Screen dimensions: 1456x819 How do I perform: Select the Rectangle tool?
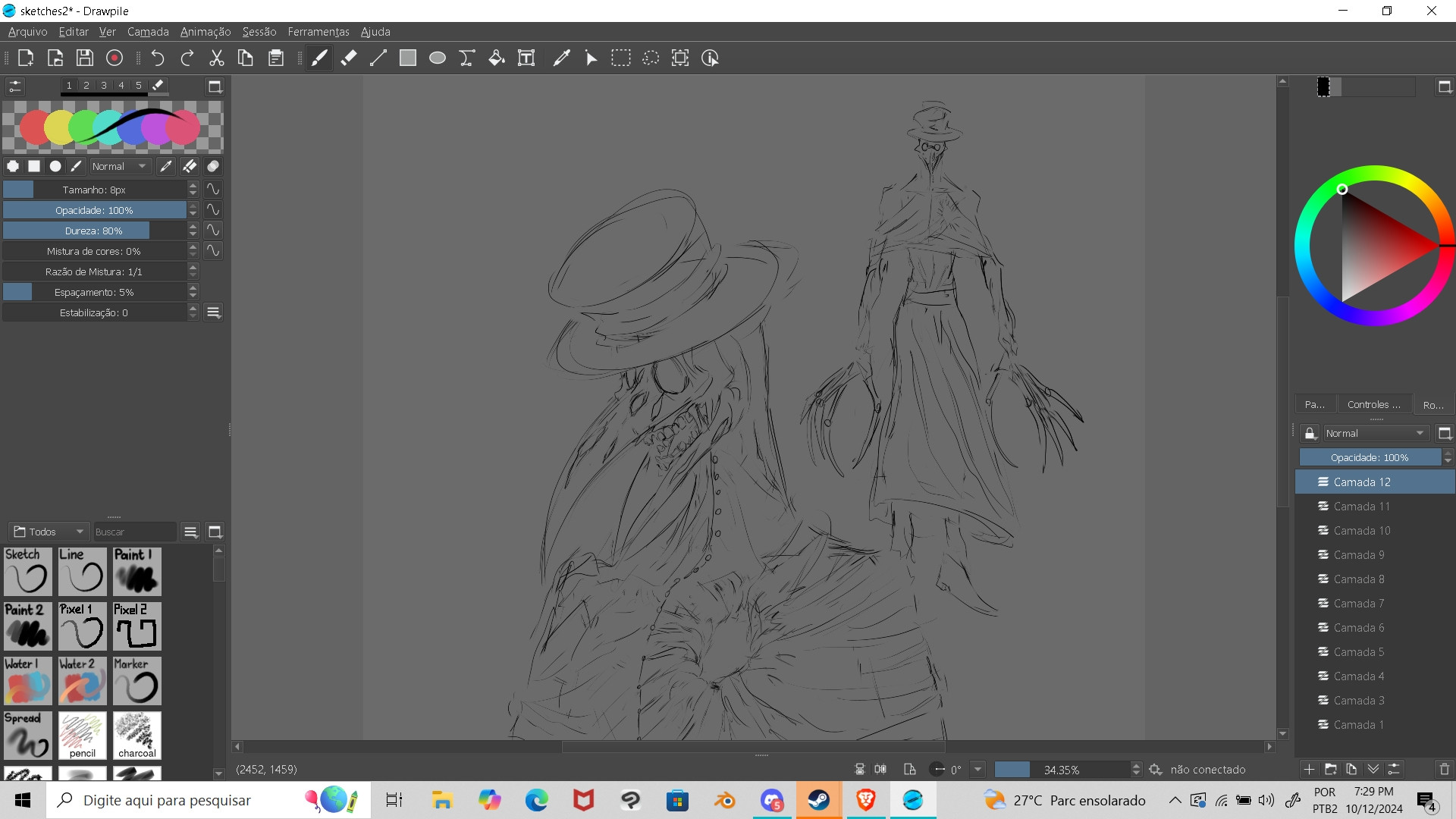[x=408, y=58]
